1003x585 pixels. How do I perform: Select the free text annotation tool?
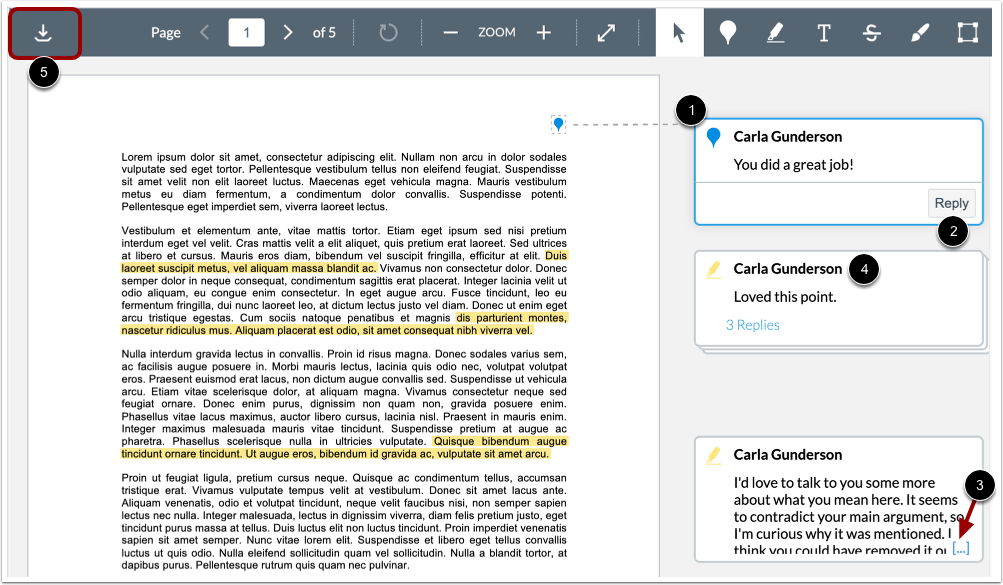(x=823, y=31)
